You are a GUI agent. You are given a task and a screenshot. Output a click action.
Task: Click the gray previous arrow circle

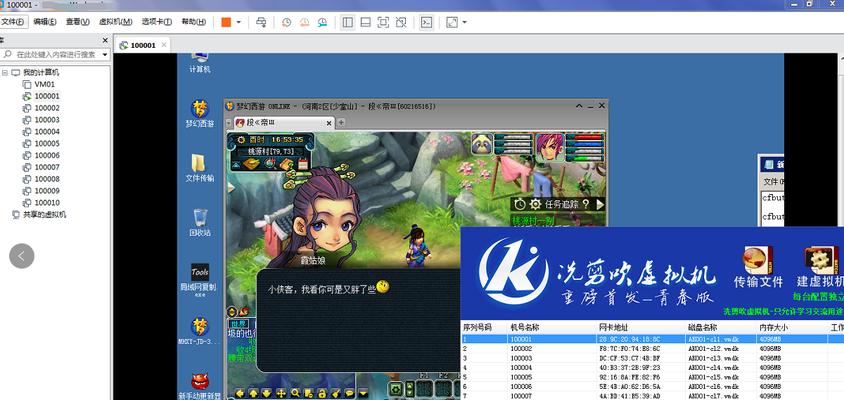(x=22, y=256)
